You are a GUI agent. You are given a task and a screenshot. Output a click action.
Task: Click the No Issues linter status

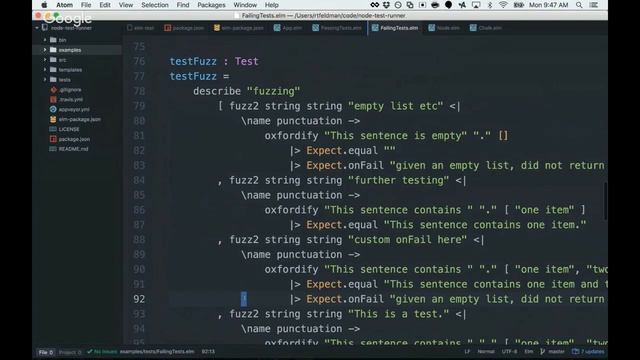click(x=102, y=351)
